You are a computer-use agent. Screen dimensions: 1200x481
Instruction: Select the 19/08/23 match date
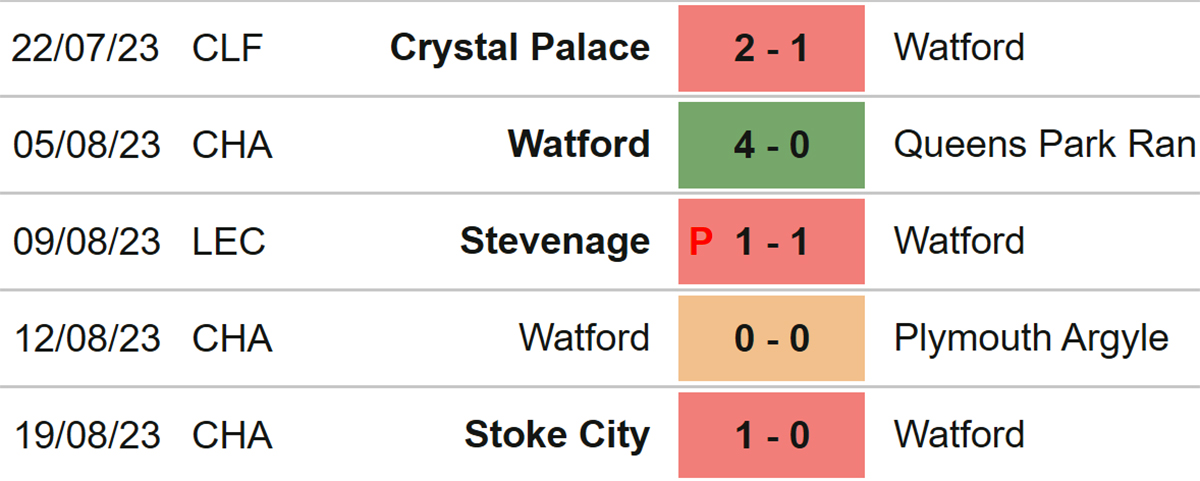coord(86,435)
